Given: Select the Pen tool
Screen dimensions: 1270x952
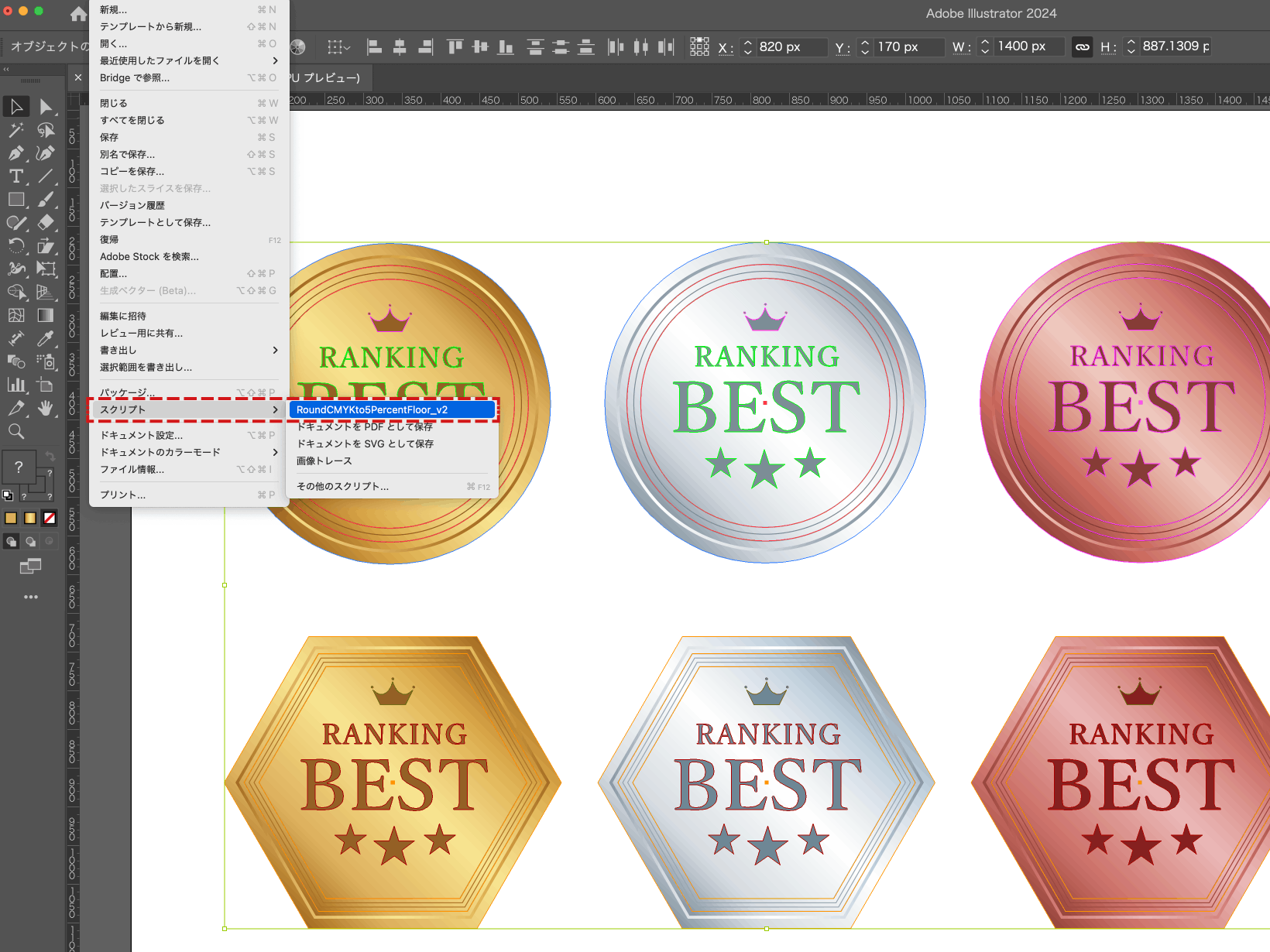Looking at the screenshot, I should tap(15, 153).
